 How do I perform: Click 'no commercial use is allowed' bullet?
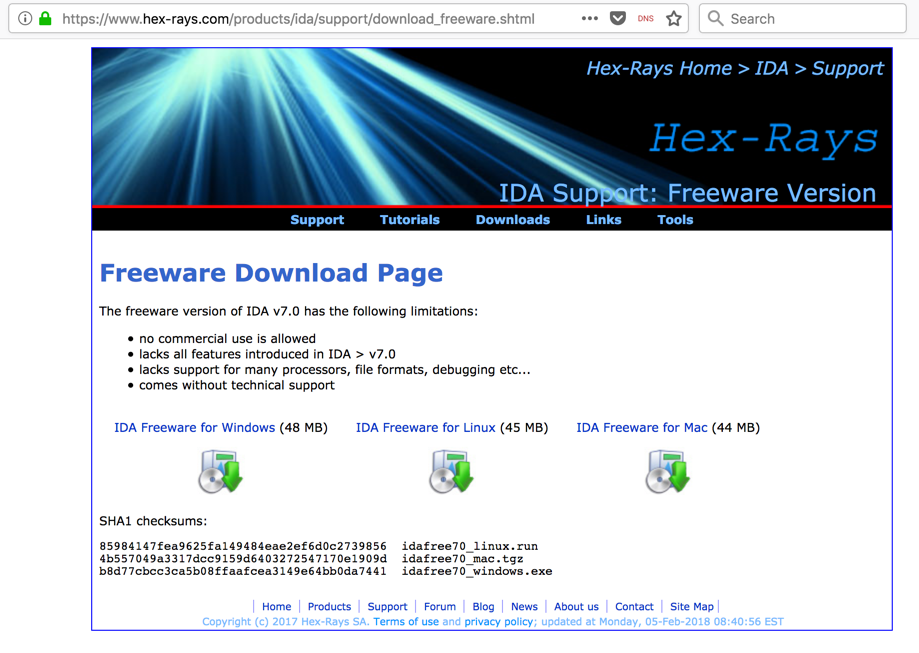pyautogui.click(x=227, y=339)
